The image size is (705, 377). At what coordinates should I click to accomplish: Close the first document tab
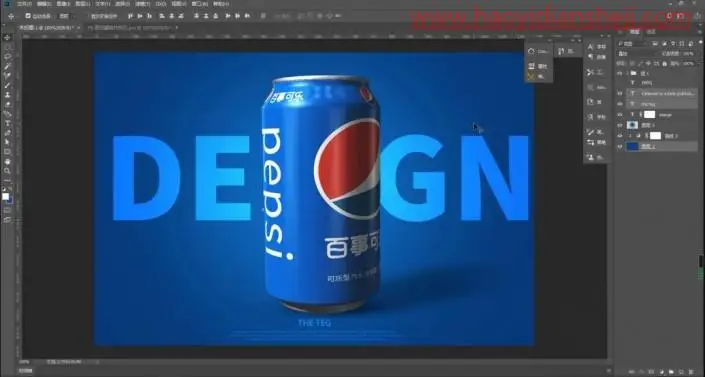click(79, 28)
